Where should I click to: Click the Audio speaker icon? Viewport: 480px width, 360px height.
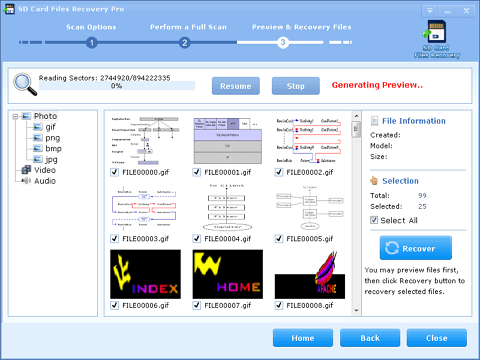26,181
